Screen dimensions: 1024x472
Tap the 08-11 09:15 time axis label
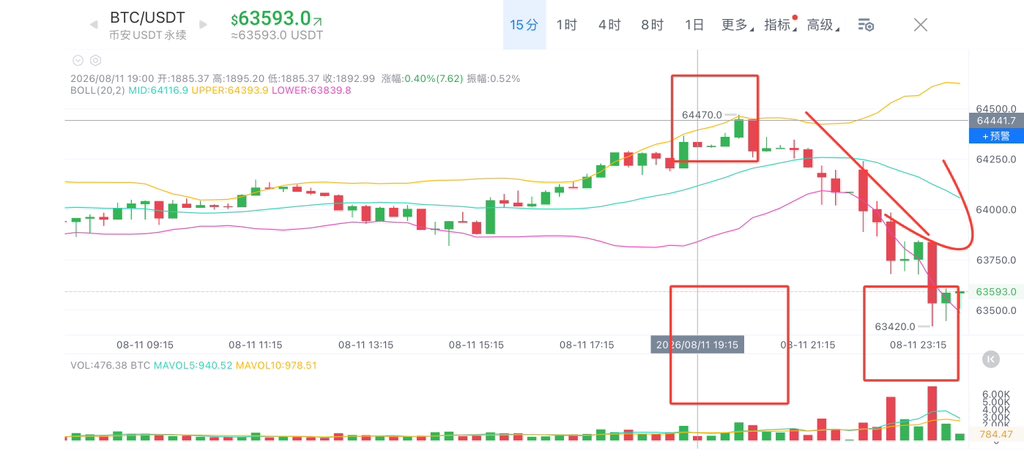coord(145,345)
